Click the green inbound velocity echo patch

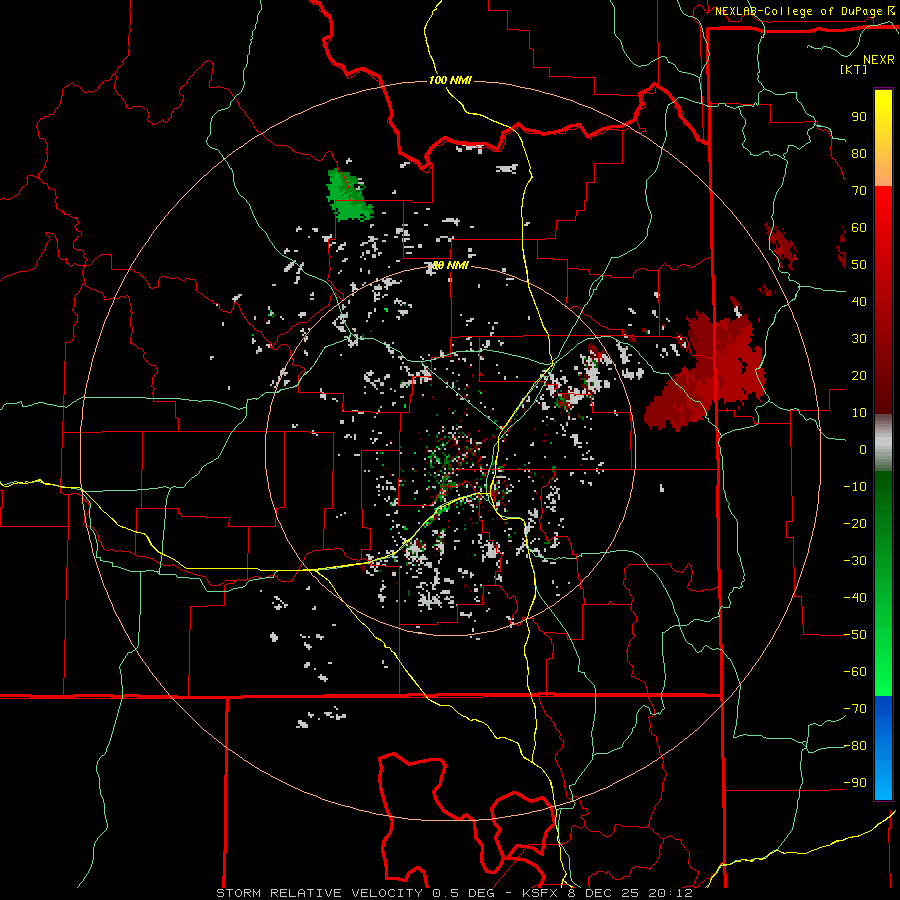click(x=349, y=196)
